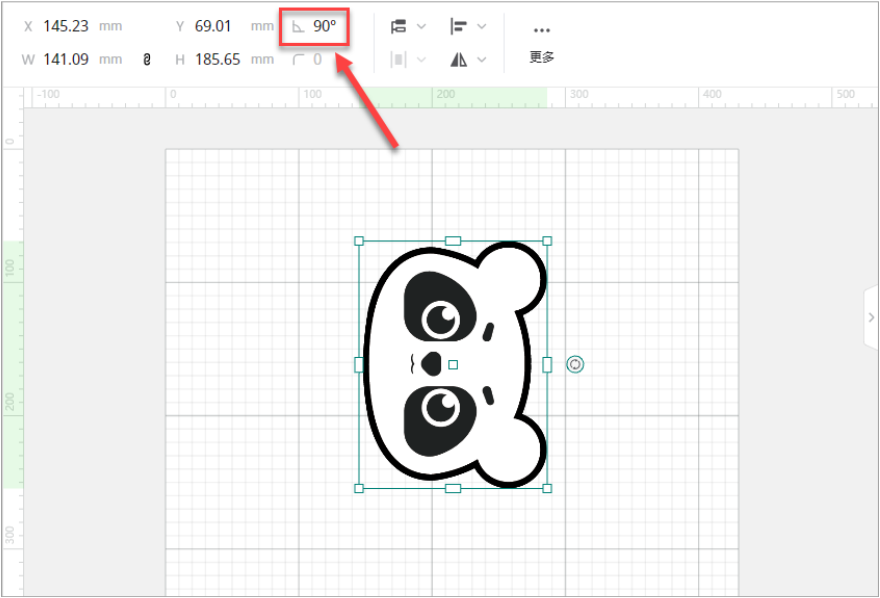This screenshot has width=880, height=598.
Task: Click the width field 141.09
Action: [65, 60]
